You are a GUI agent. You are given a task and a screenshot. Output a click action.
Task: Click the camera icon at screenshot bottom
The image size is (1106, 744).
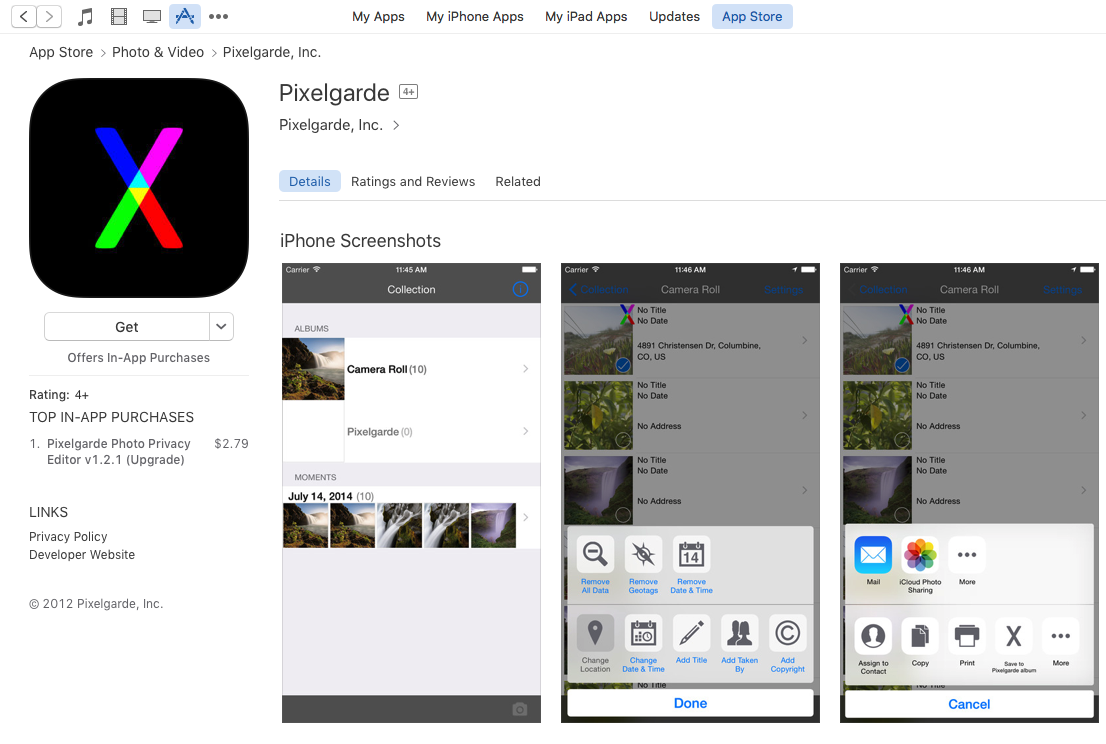click(x=520, y=709)
